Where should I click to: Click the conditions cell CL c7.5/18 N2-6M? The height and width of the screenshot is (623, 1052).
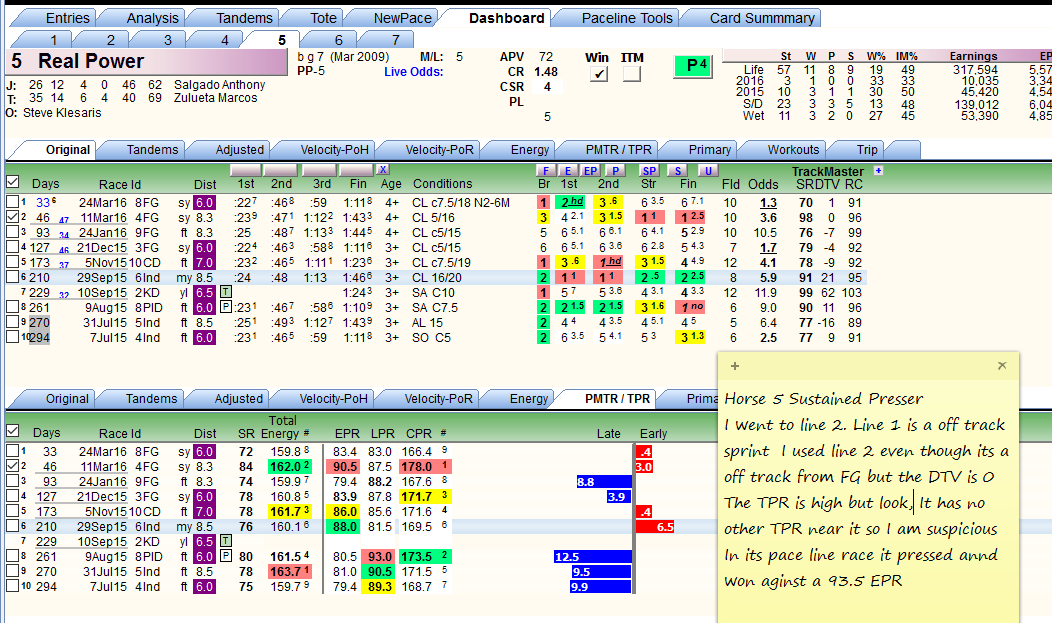click(x=461, y=203)
